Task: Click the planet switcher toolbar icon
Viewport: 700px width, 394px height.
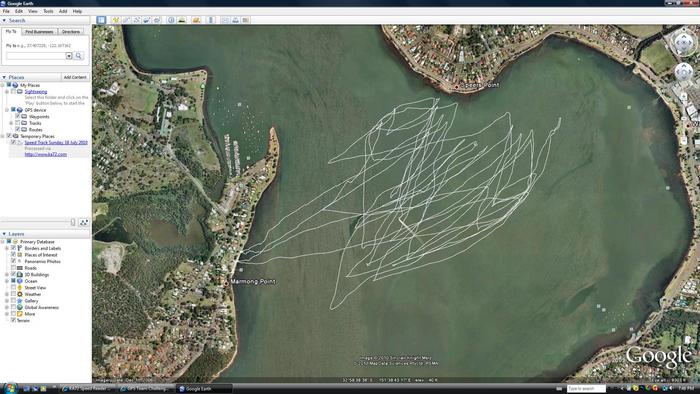Action: tap(196, 20)
